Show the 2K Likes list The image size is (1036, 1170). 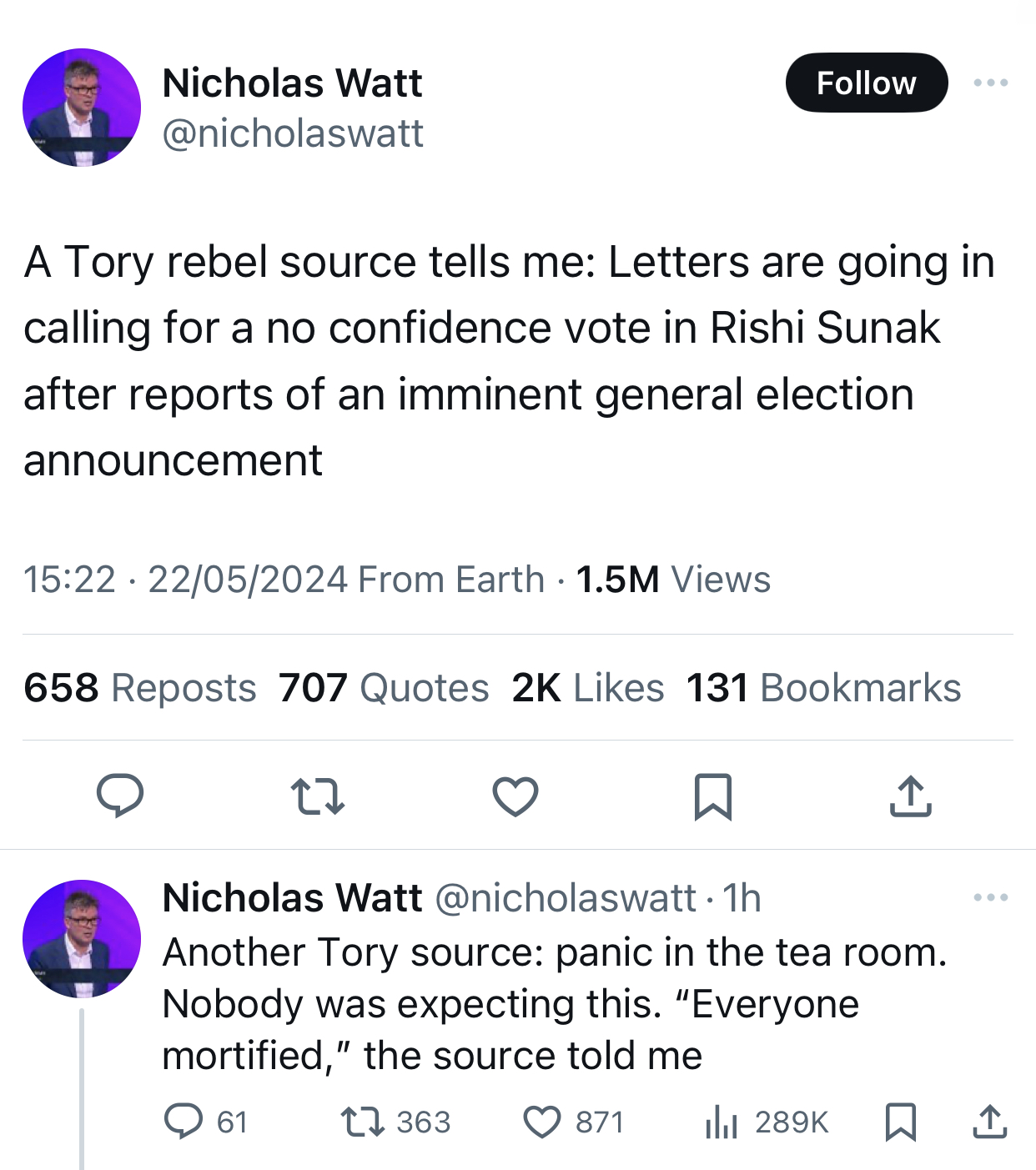click(588, 688)
